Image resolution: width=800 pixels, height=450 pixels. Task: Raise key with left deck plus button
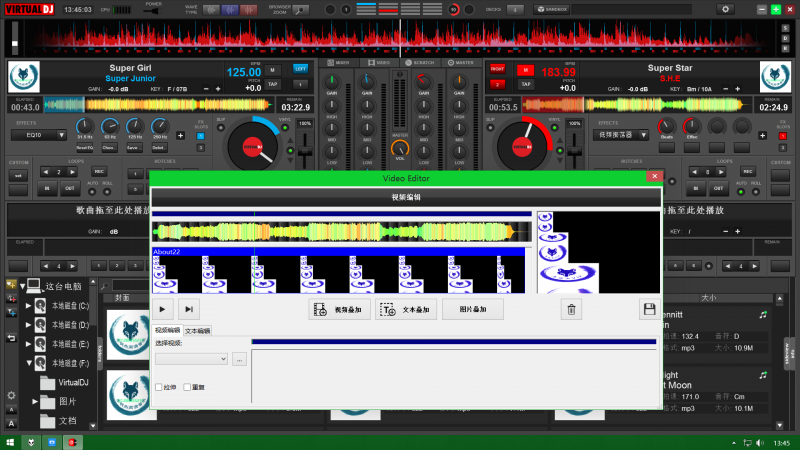(x=218, y=89)
